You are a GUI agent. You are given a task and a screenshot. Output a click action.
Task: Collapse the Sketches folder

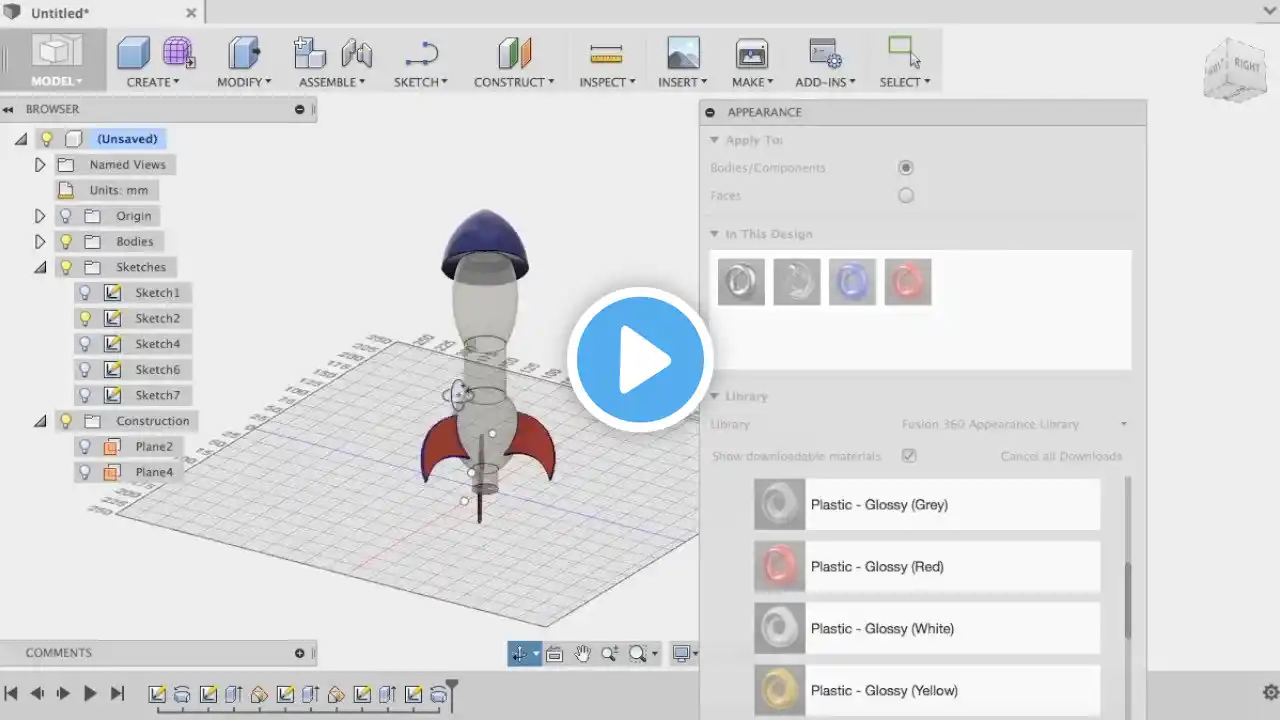coord(40,267)
